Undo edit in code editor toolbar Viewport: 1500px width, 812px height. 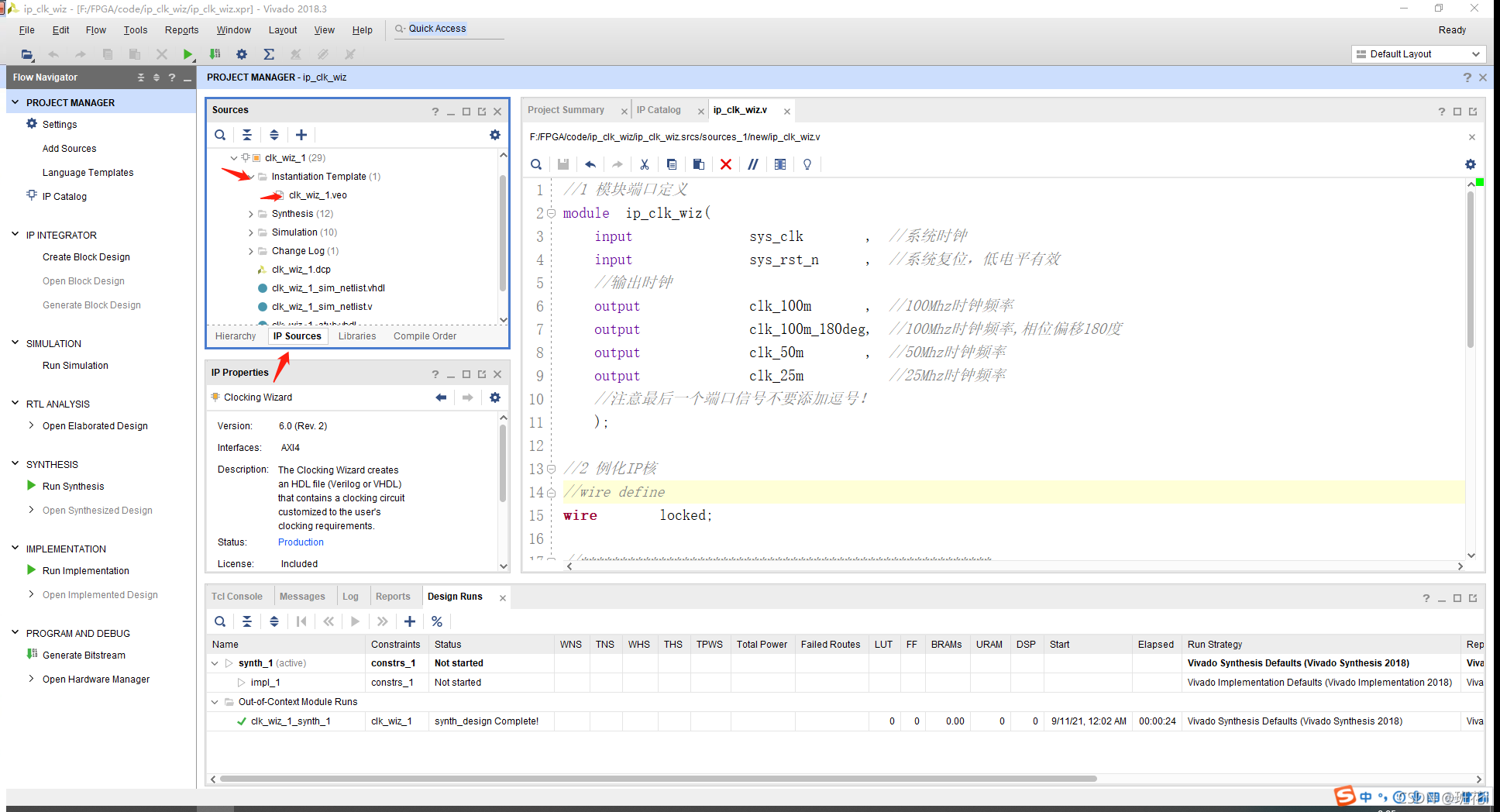[x=590, y=164]
